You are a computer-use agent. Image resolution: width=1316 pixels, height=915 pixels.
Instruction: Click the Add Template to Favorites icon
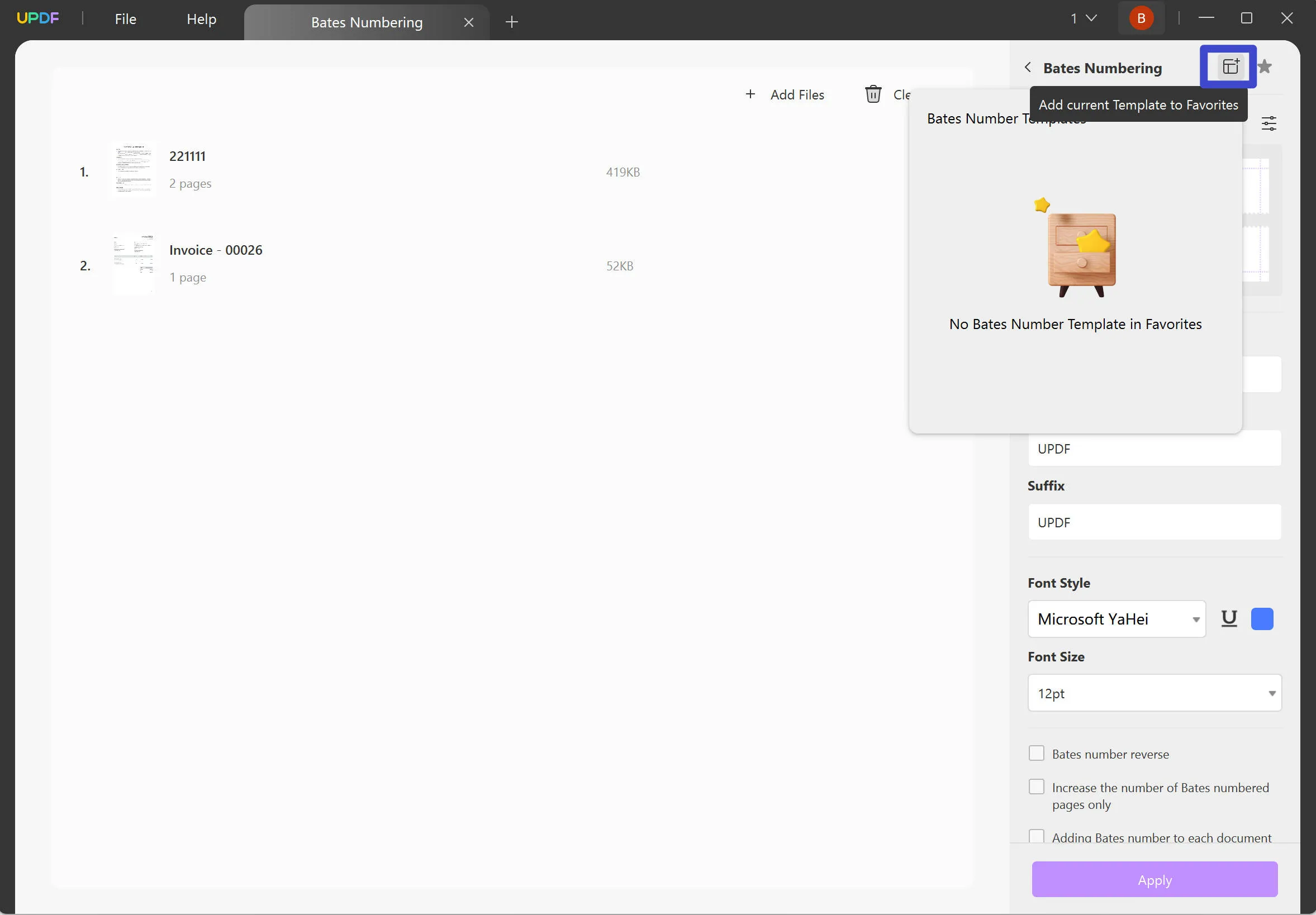1229,67
